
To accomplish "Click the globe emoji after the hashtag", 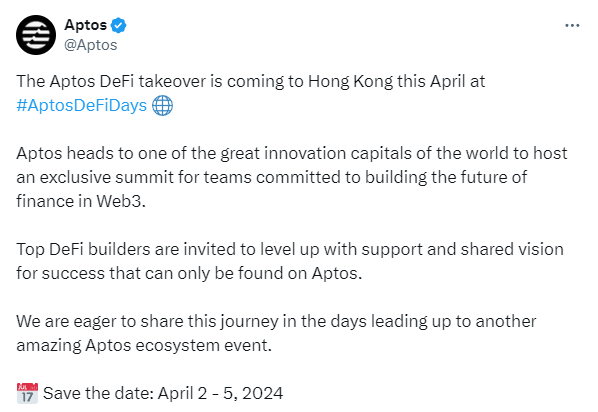I will [x=162, y=106].
